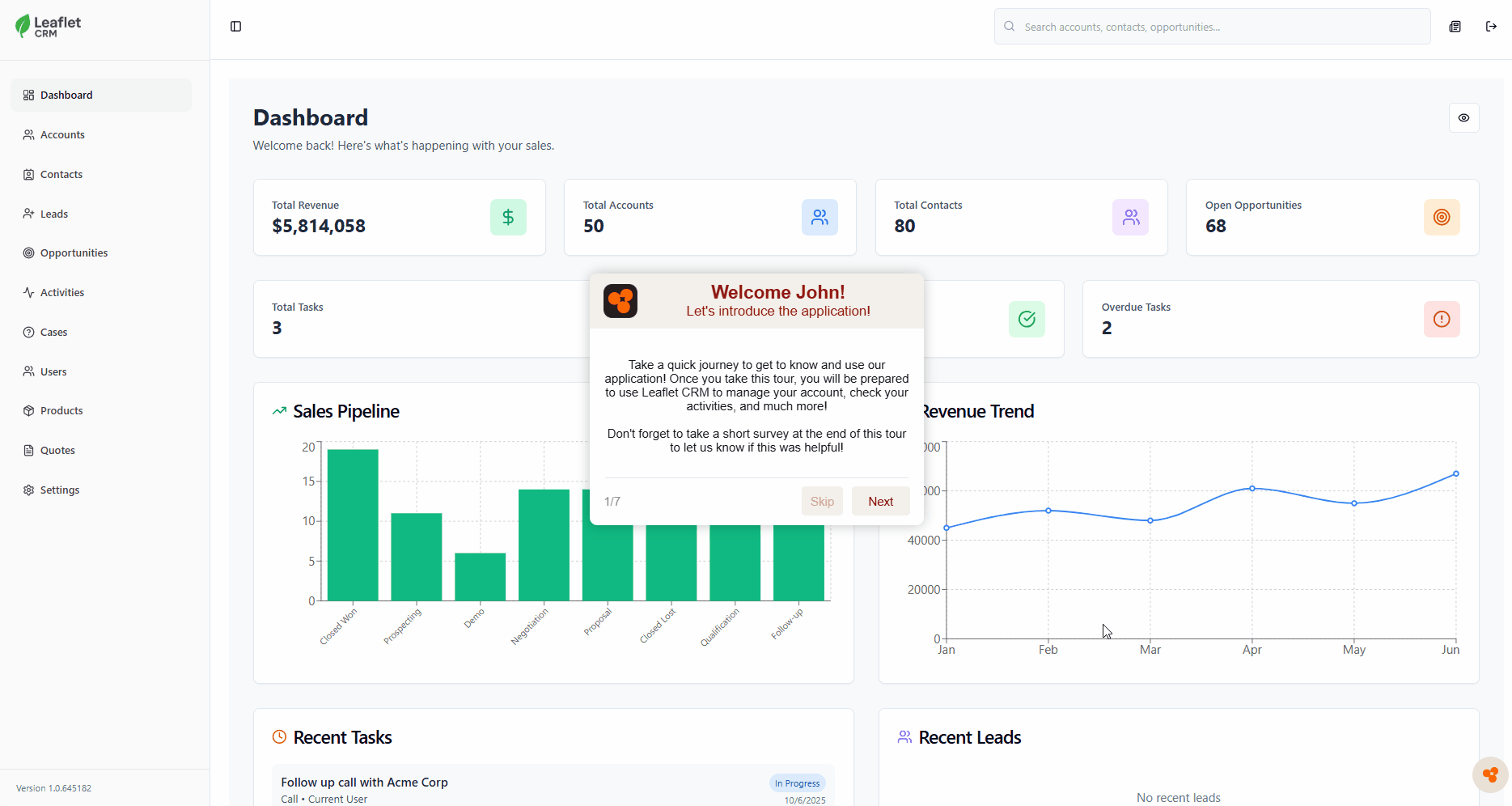Skip the welcome tour

coord(822,502)
